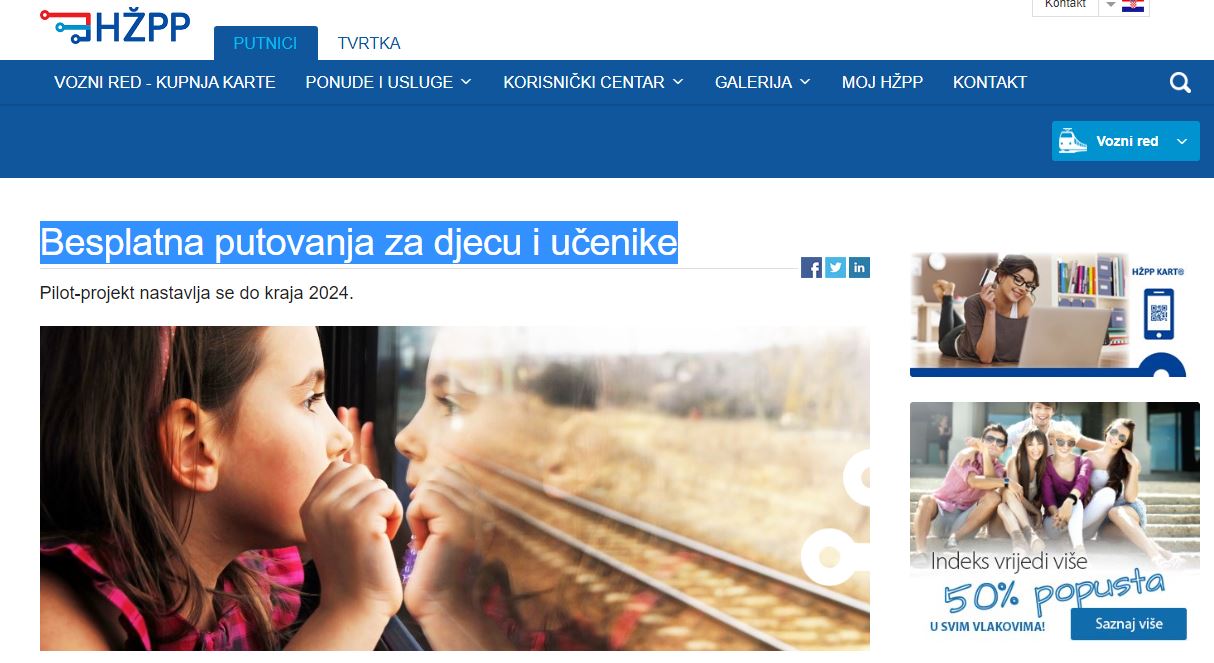
Task: Switch to the PUTNICI tab
Action: coord(266,43)
